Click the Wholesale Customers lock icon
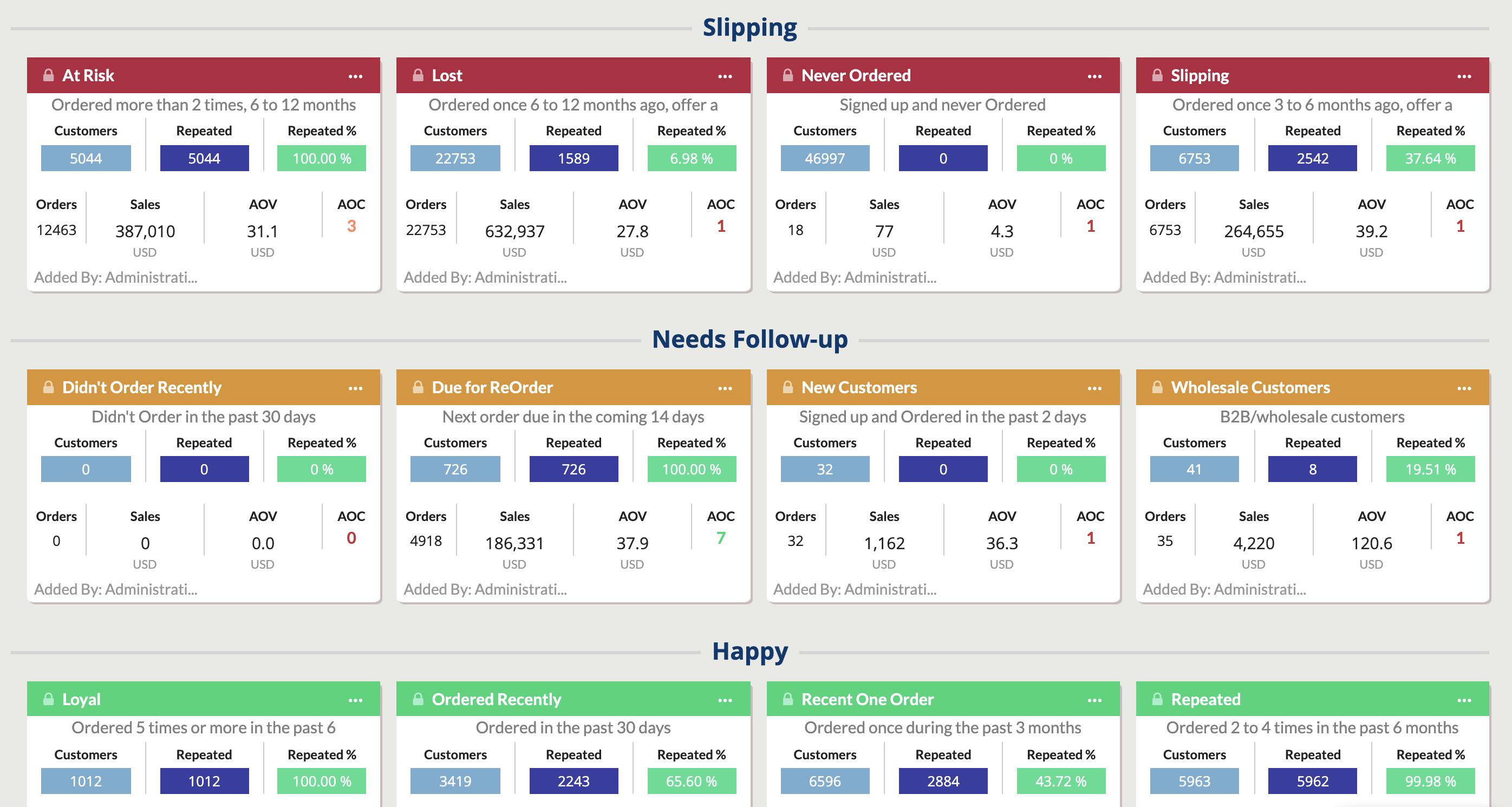 pyautogui.click(x=1157, y=387)
